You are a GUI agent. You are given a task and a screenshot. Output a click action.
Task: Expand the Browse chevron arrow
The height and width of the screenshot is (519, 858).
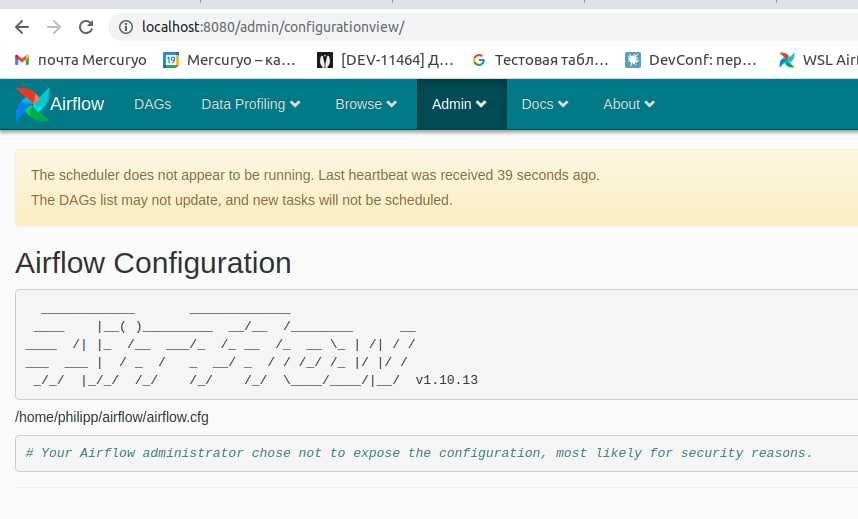[391, 104]
